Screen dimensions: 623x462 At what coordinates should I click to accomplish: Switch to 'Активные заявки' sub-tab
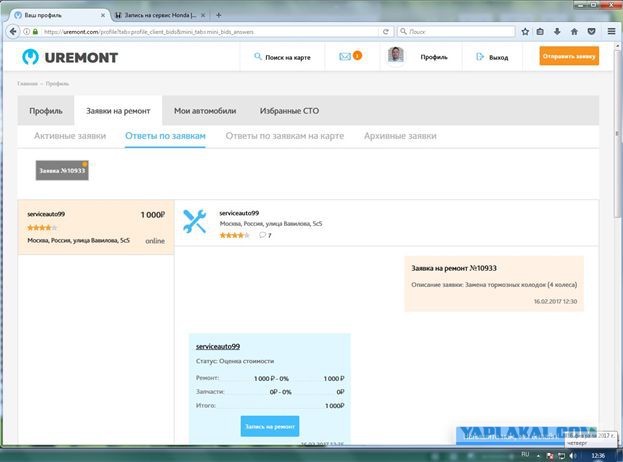click(70, 136)
